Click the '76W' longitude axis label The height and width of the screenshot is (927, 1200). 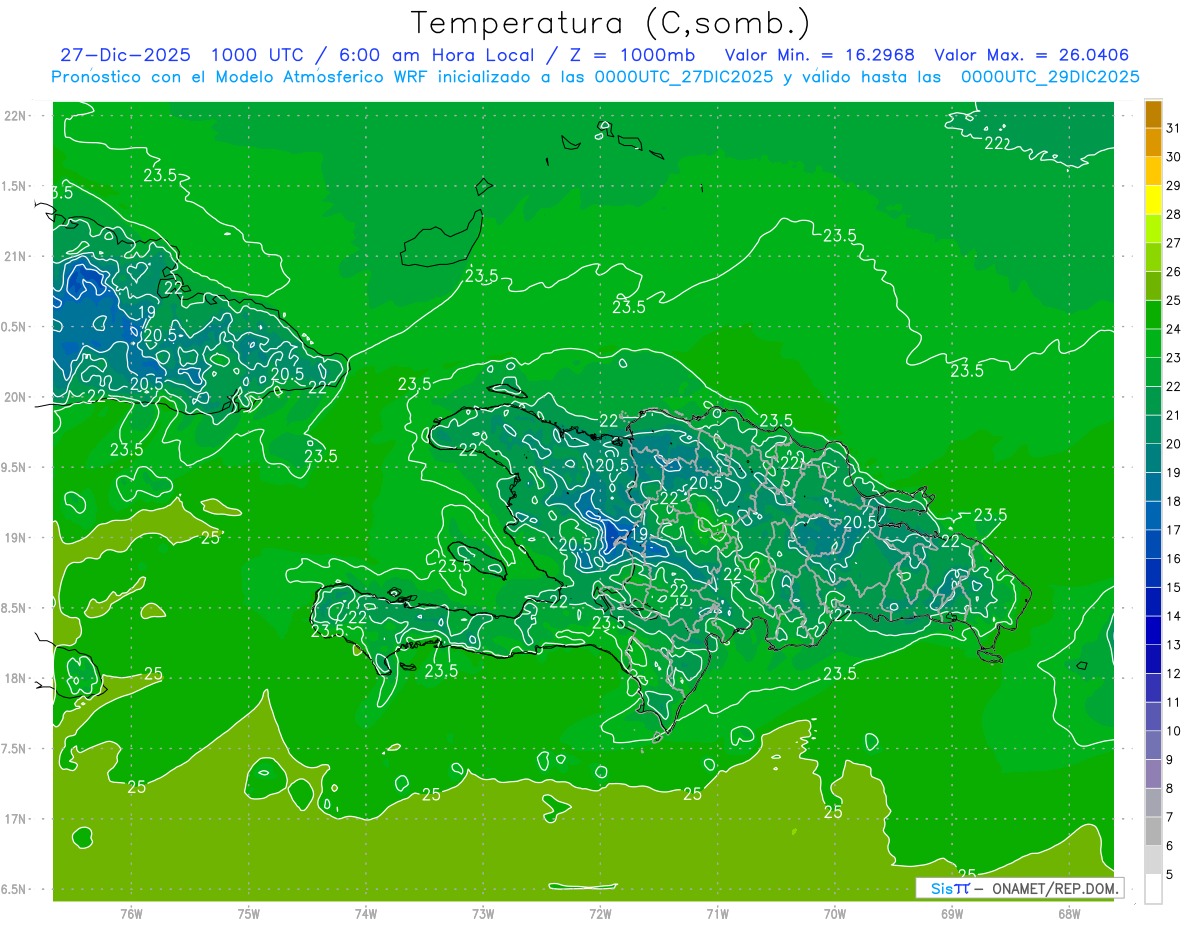click(x=131, y=913)
